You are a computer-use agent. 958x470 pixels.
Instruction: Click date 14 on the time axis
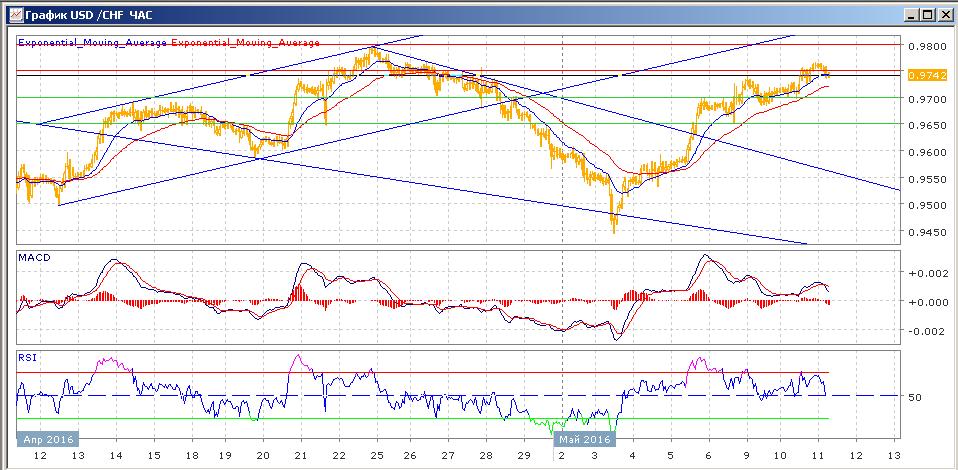[x=116, y=456]
